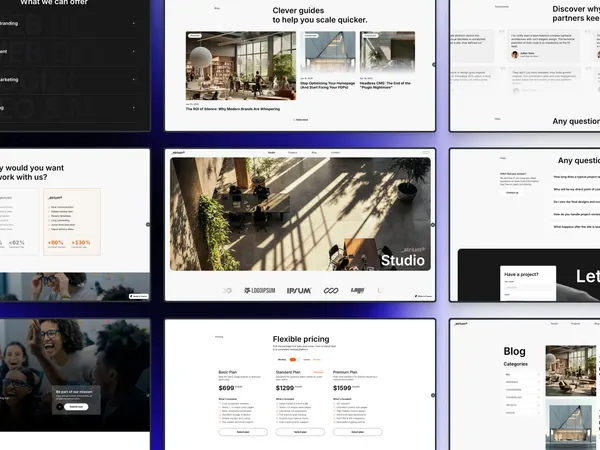
Task: Click the 'Be part of our mission' text
Action: (x=74, y=392)
